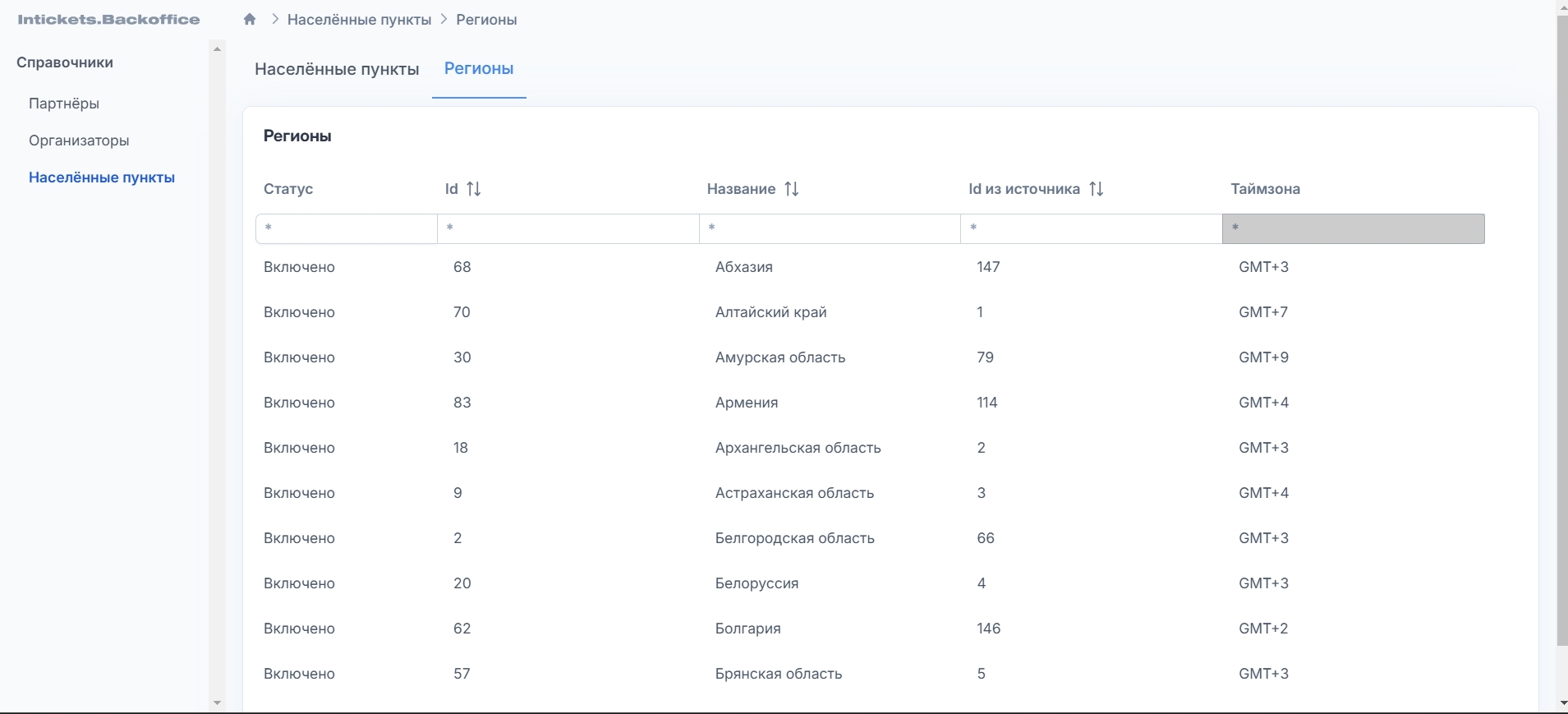Click sidebar scrollbar down arrow
Image resolution: width=1568 pixels, height=714 pixels.
click(x=217, y=703)
